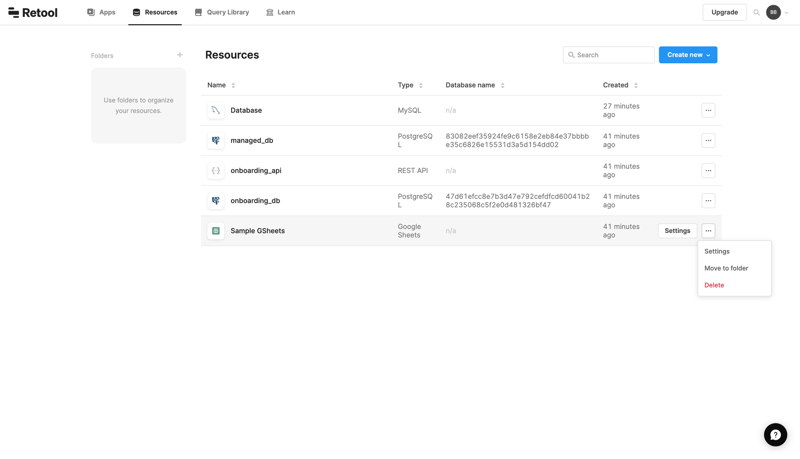Open the managed_db resource
The image size is (800, 459).
[252, 140]
